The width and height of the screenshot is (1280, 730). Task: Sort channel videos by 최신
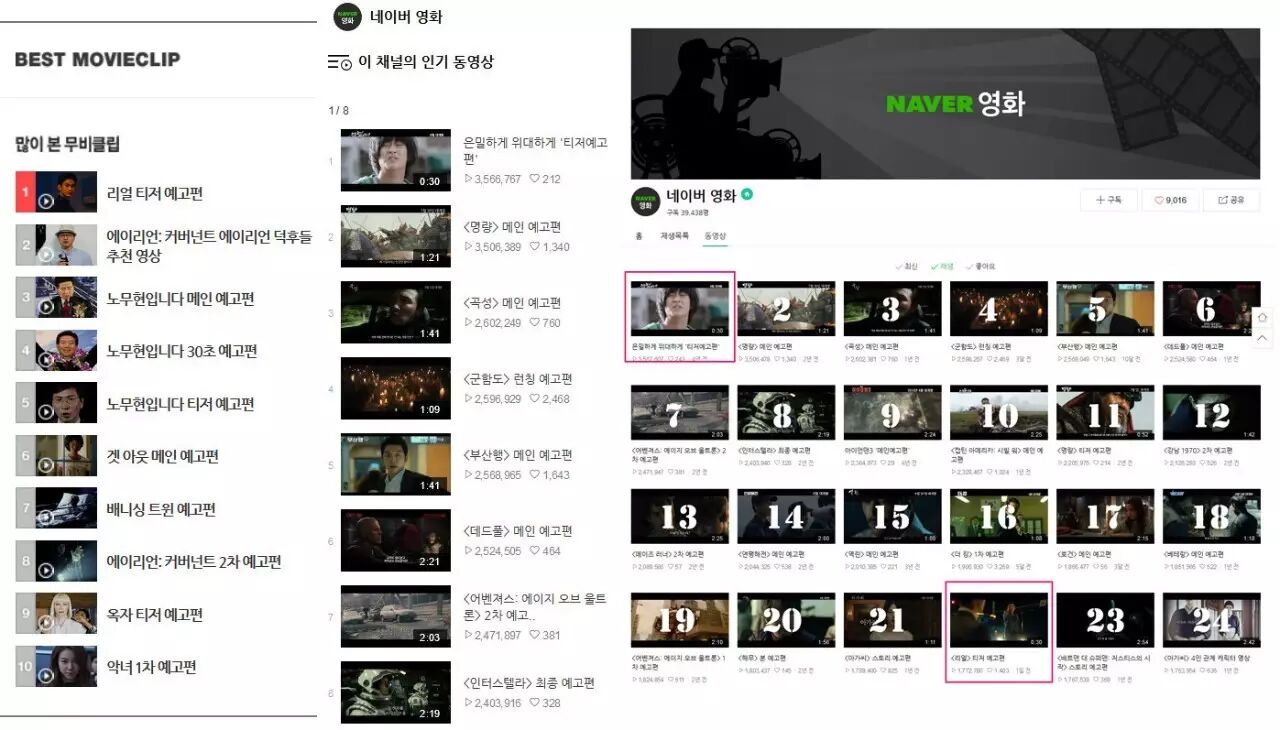point(906,267)
